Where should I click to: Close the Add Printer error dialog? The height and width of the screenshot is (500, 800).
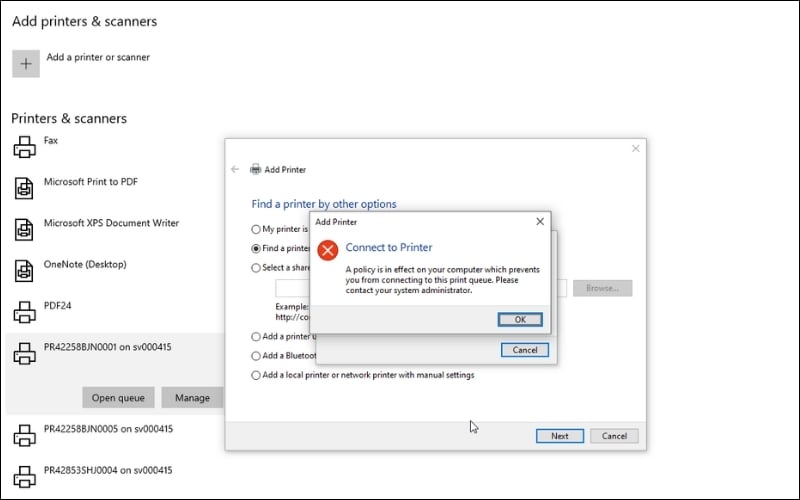pos(540,221)
